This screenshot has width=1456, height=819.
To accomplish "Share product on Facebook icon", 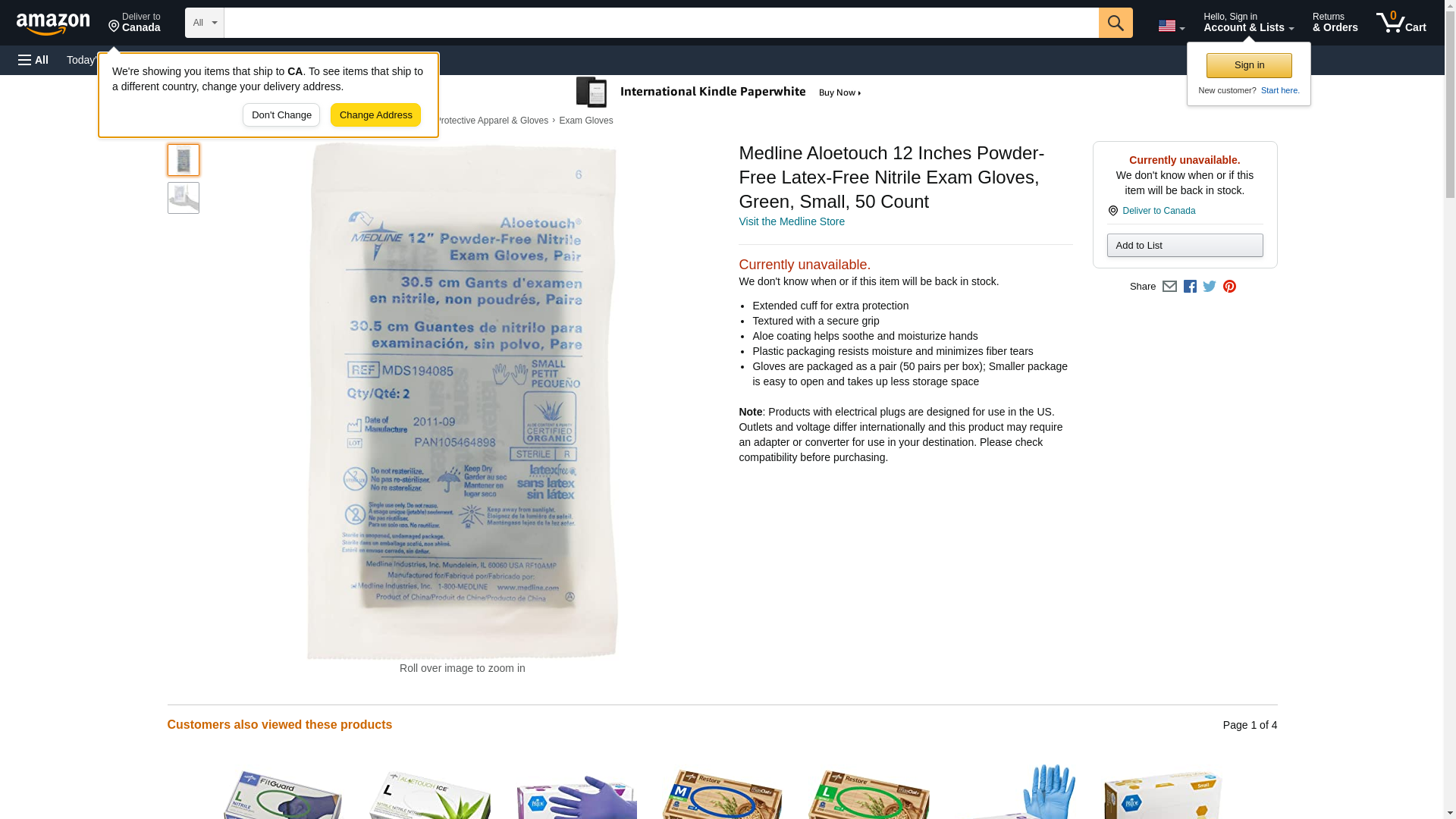I will 1190,287.
